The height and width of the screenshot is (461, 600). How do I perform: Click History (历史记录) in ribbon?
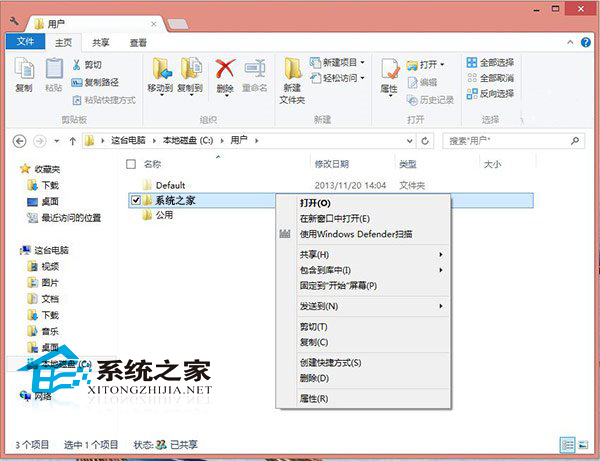430,100
